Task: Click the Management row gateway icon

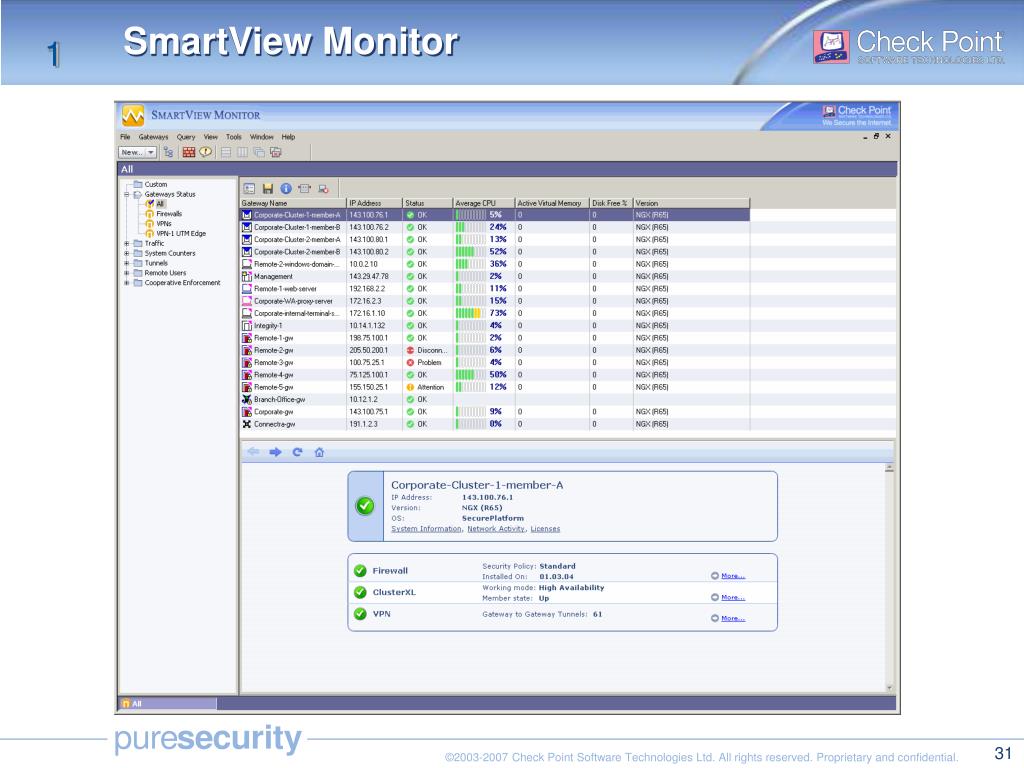Action: (x=247, y=276)
